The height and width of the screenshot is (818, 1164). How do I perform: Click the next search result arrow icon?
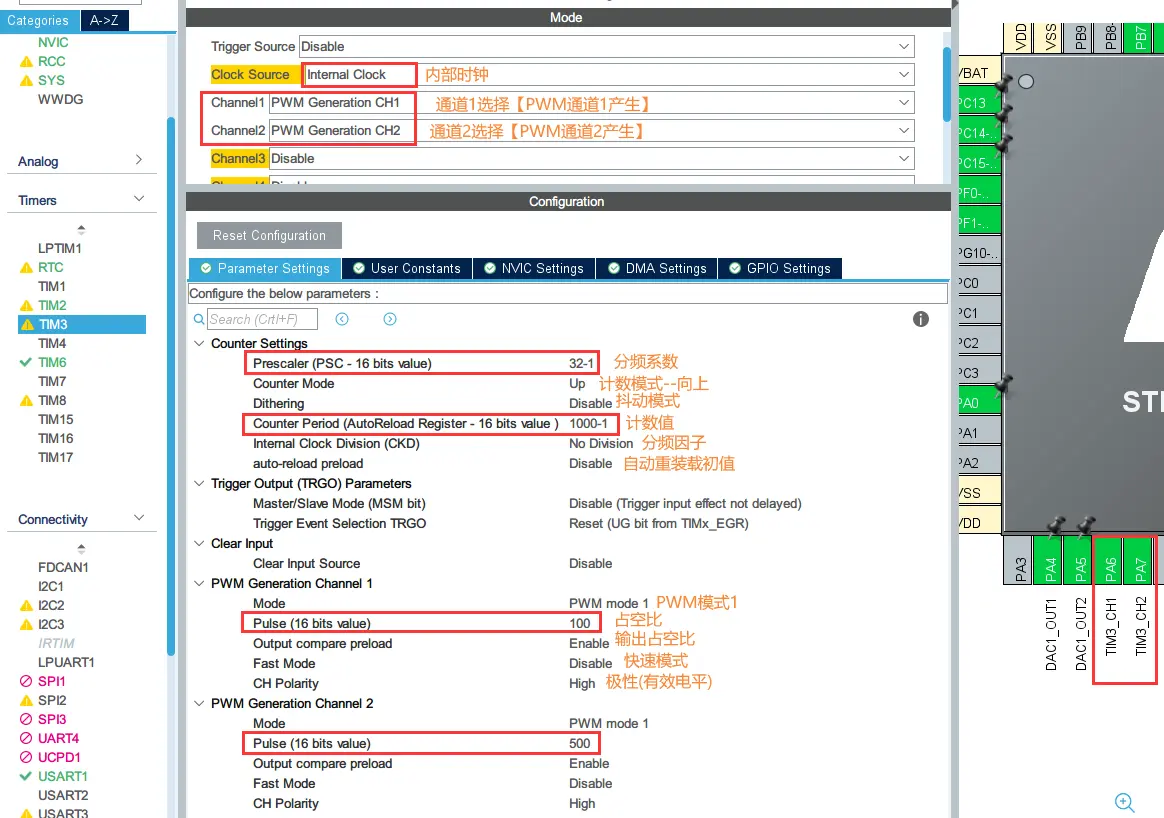pos(390,319)
